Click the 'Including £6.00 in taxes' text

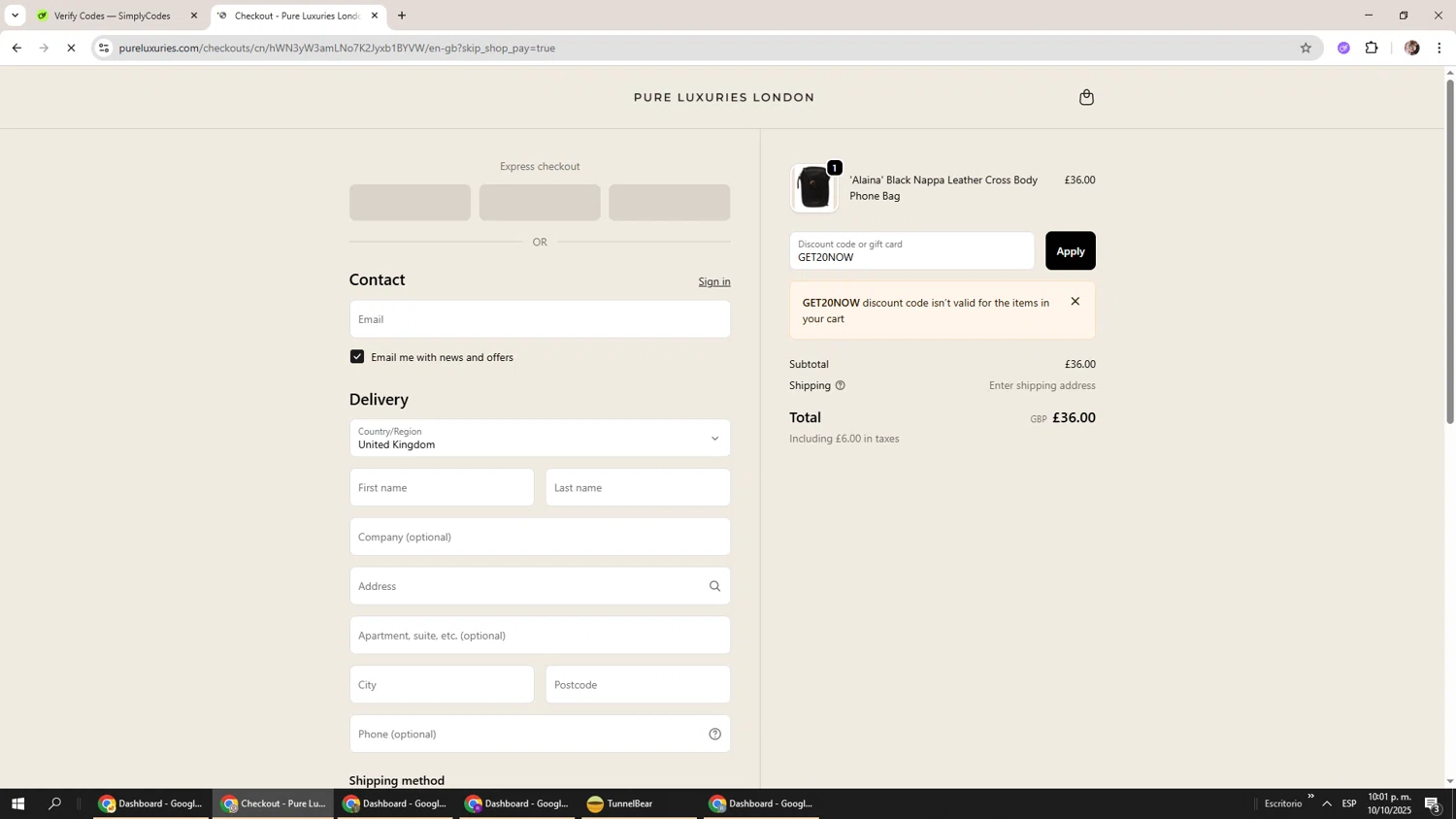(x=844, y=439)
